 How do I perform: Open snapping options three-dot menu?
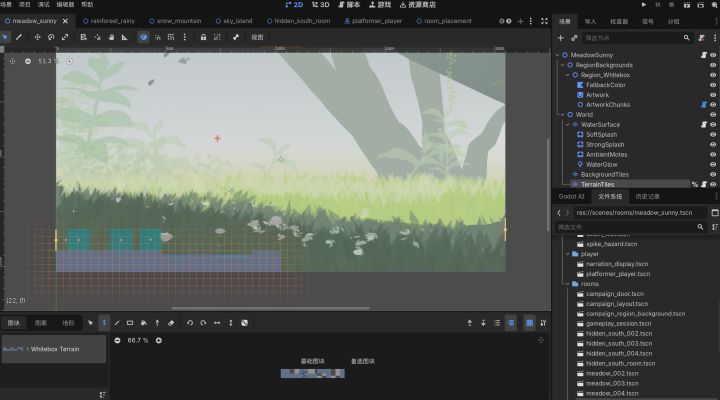(x=185, y=37)
